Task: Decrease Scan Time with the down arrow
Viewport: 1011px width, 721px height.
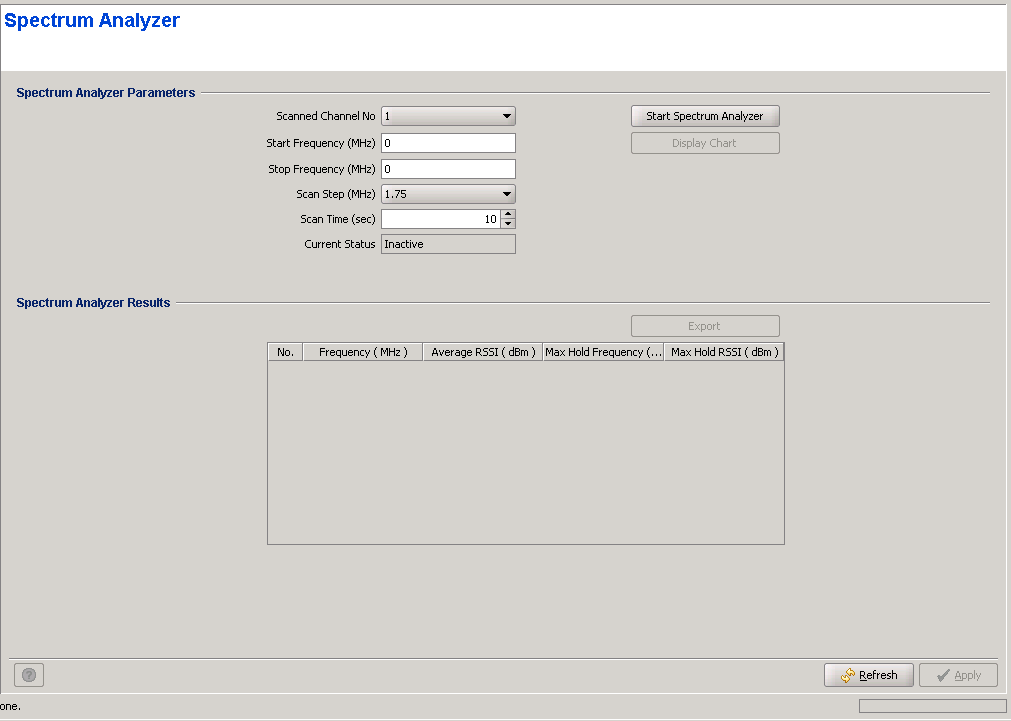Action: tap(508, 224)
